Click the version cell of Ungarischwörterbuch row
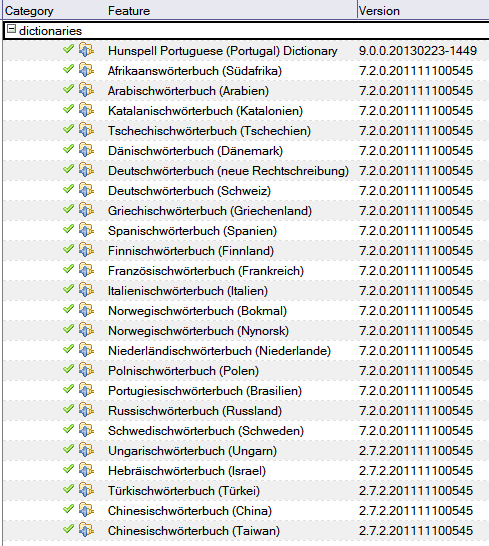The width and height of the screenshot is (489, 546). click(x=416, y=451)
